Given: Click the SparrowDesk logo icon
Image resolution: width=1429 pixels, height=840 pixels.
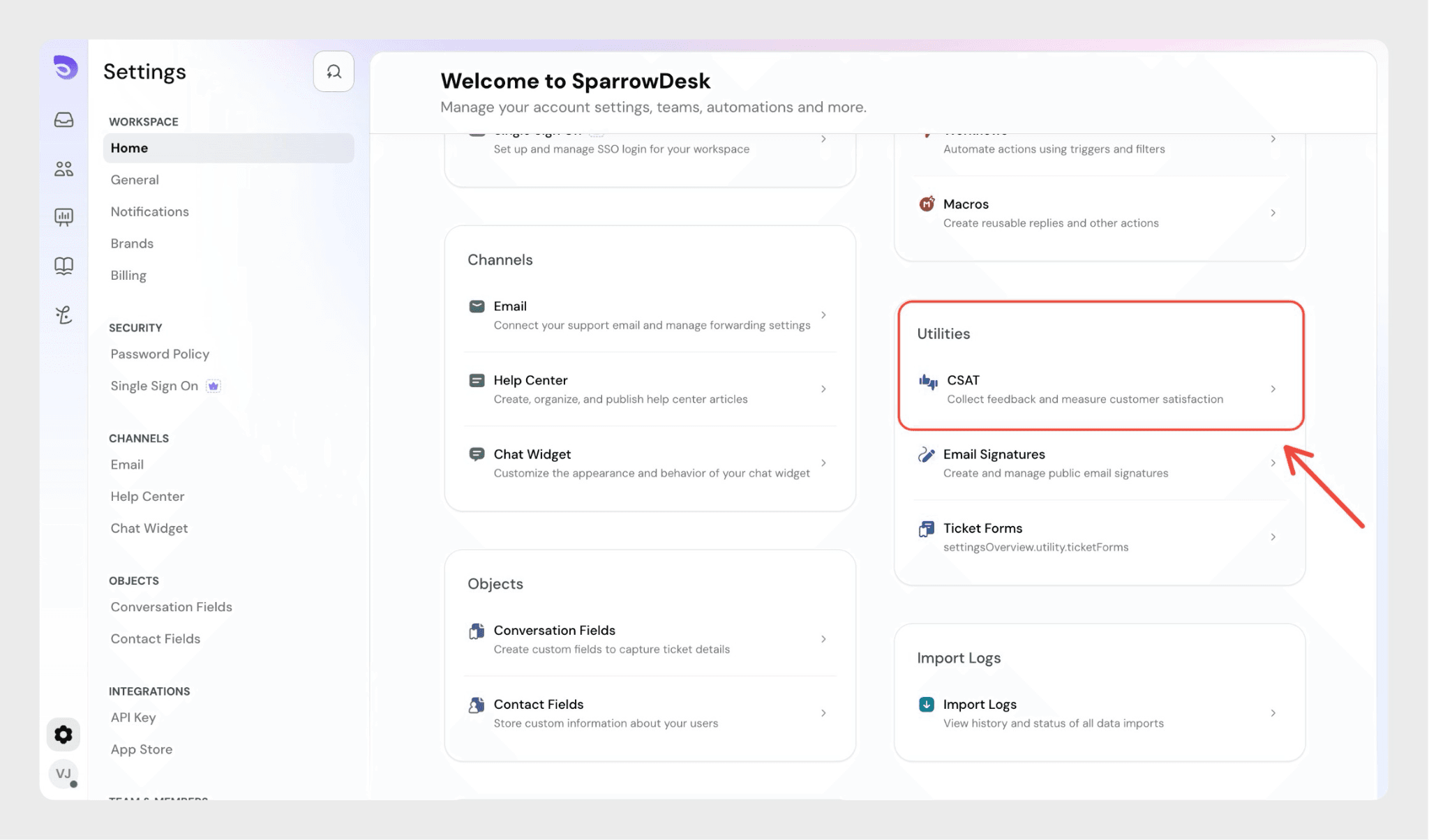Looking at the screenshot, I should 65,68.
